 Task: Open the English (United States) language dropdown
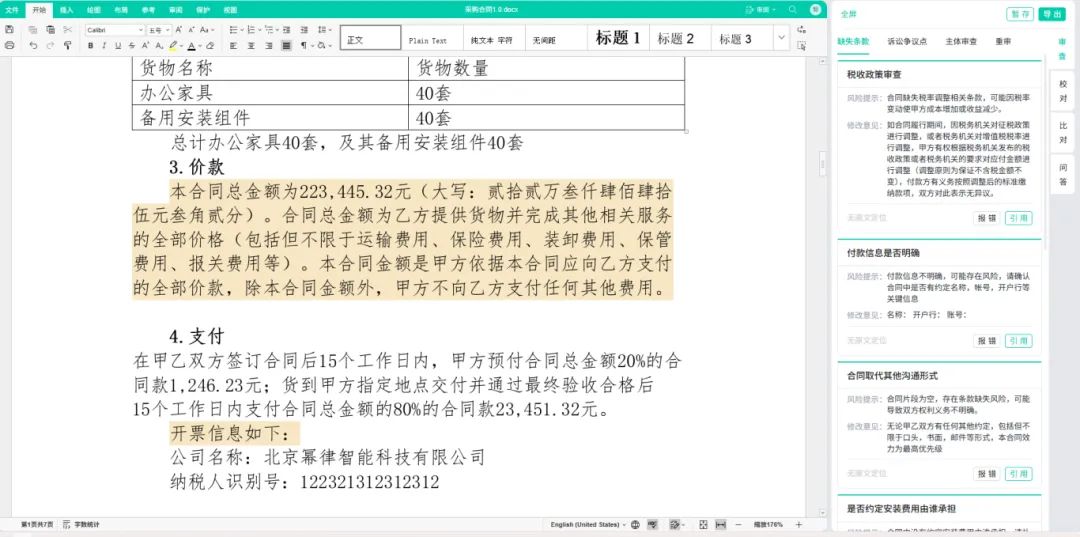click(x=590, y=524)
